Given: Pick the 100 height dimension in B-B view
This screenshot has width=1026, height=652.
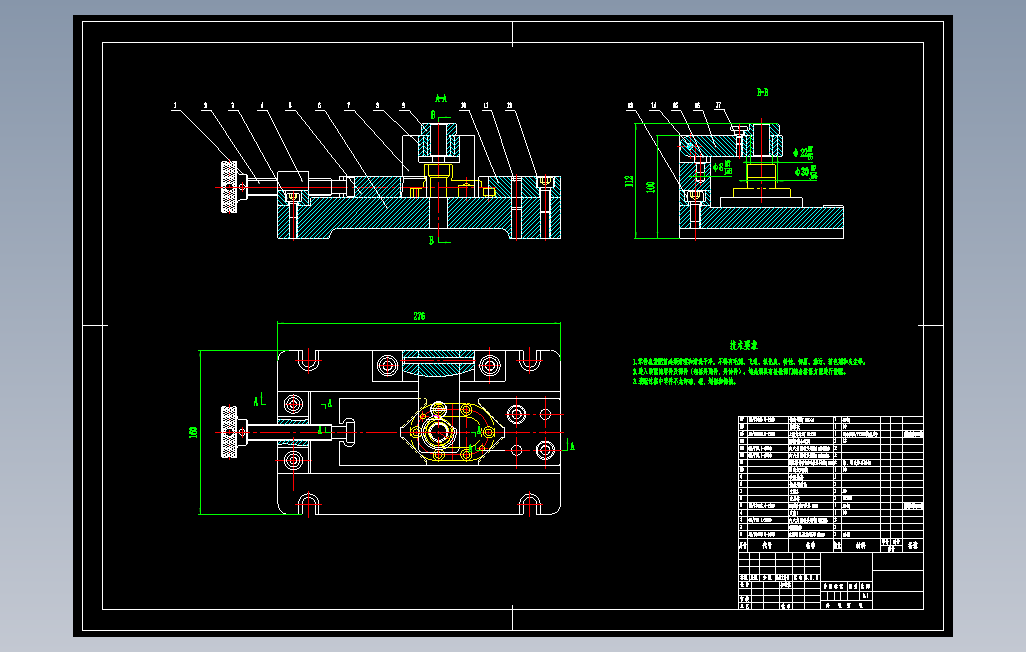Looking at the screenshot, I should tap(651, 187).
